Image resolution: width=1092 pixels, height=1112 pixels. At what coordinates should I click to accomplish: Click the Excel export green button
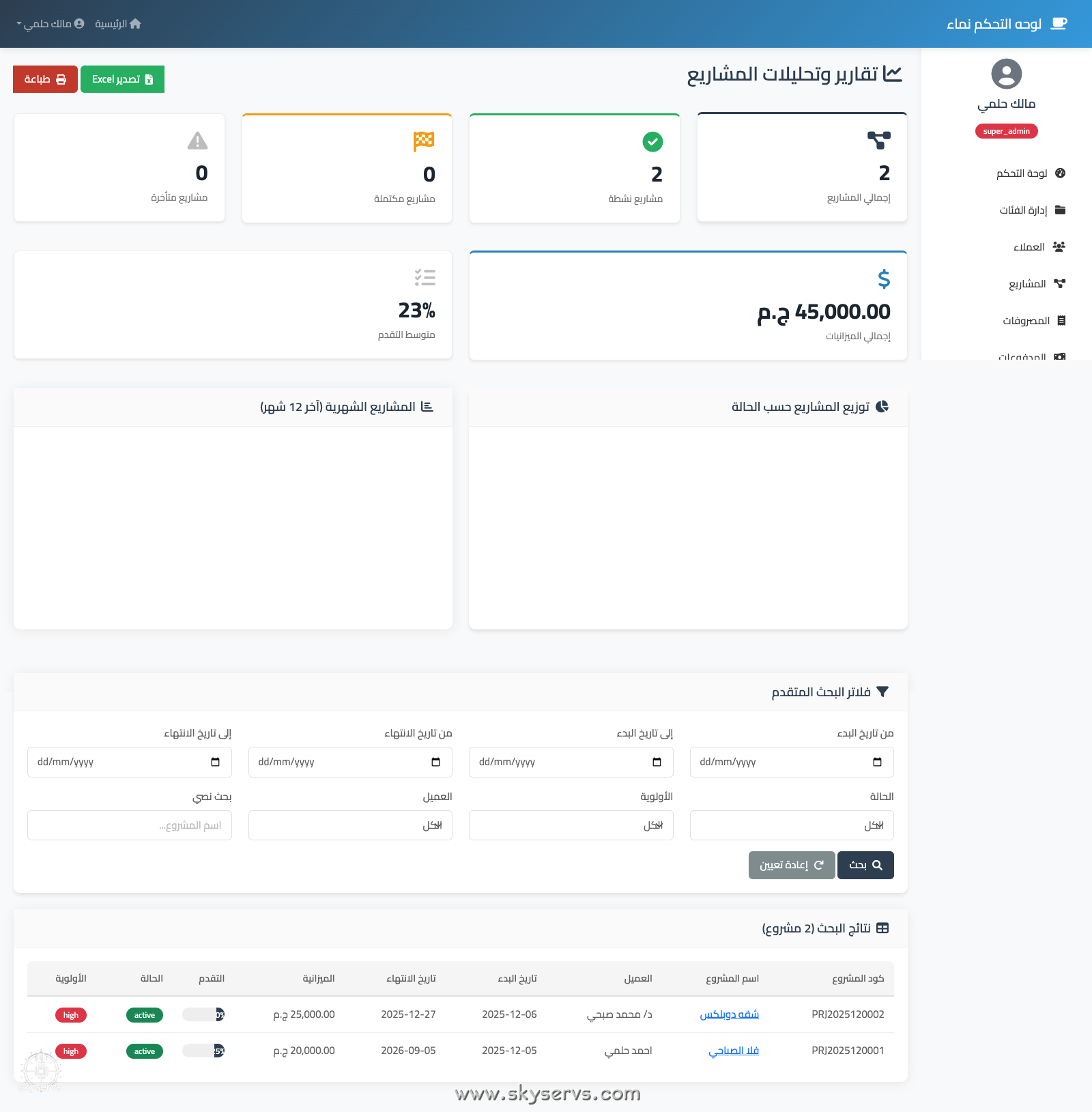[x=122, y=79]
